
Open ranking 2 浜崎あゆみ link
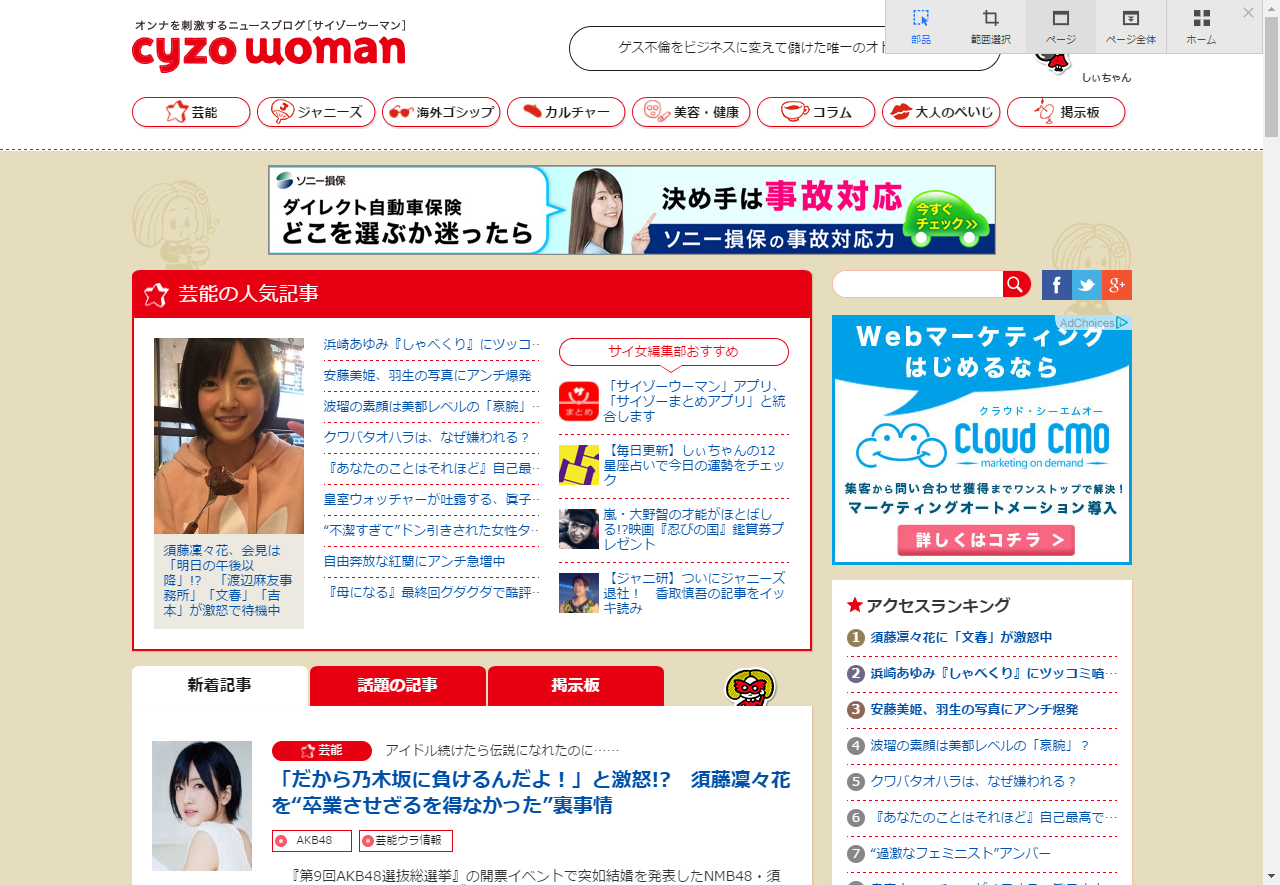click(993, 673)
